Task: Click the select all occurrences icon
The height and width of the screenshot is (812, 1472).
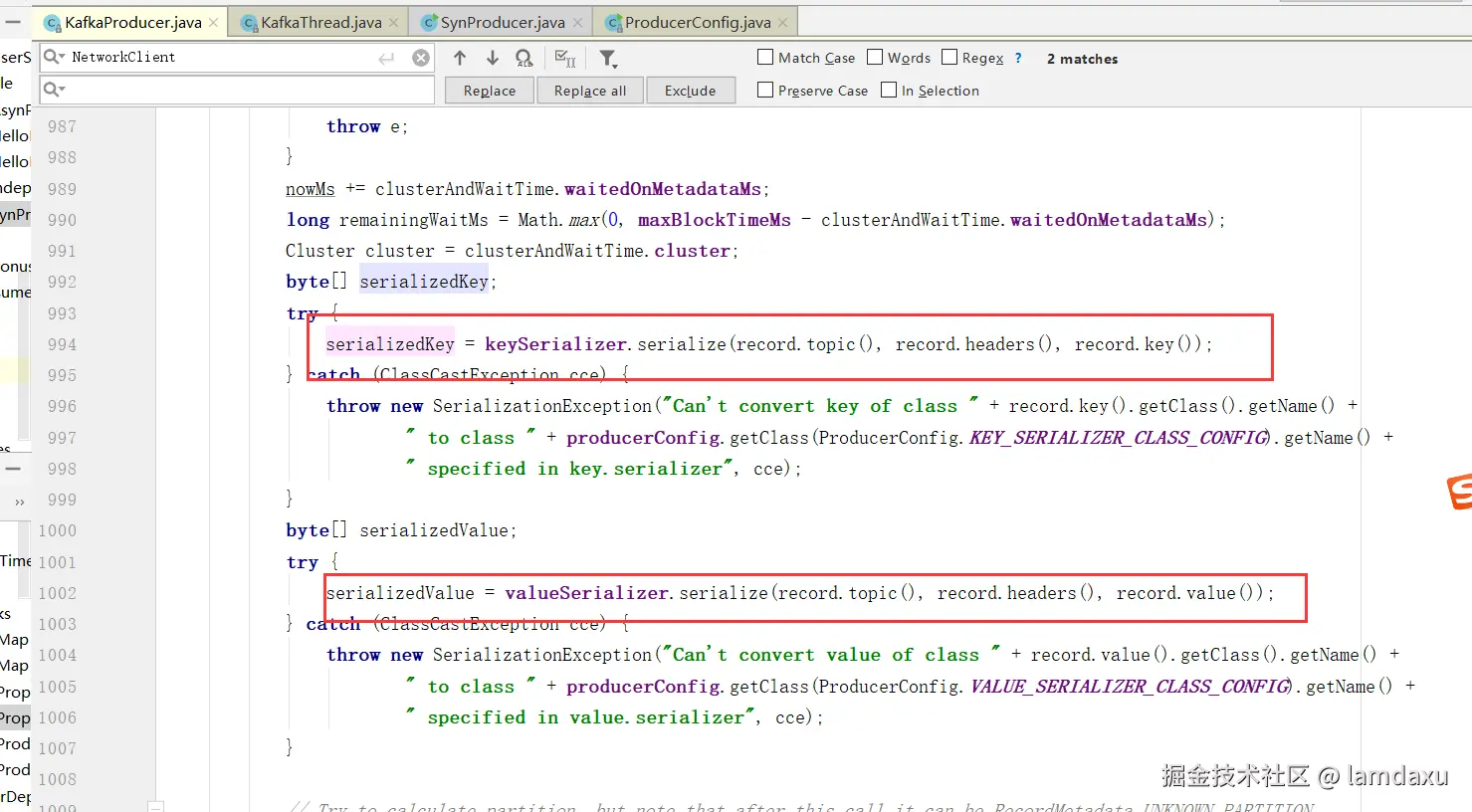Action: click(x=565, y=59)
